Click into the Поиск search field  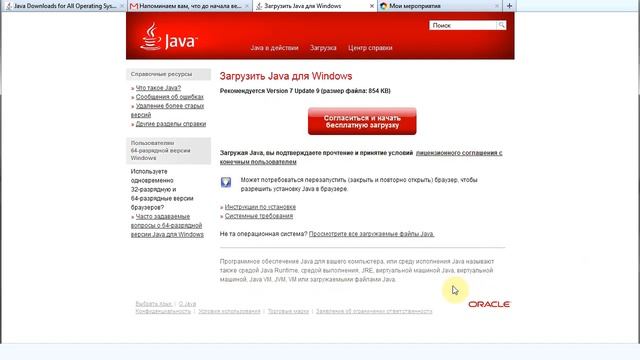[x=463, y=25]
